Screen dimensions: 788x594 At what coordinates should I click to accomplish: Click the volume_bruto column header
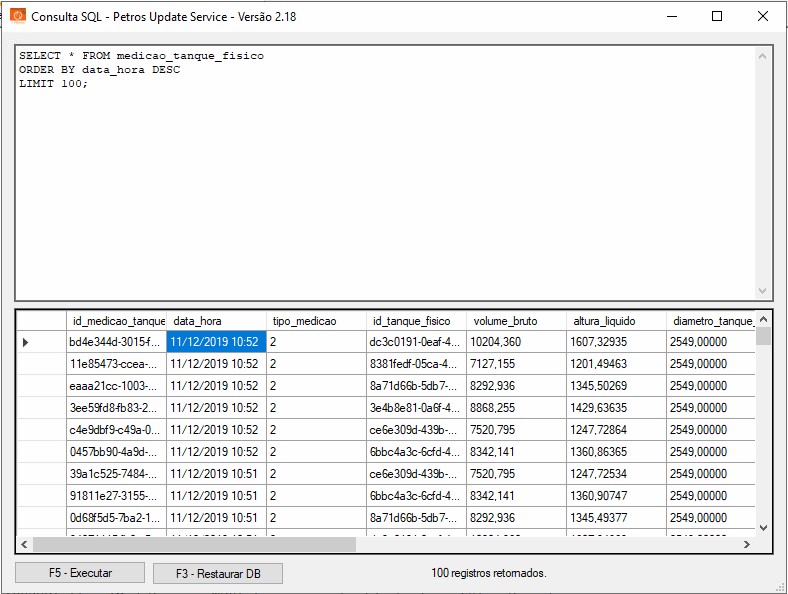click(515, 321)
